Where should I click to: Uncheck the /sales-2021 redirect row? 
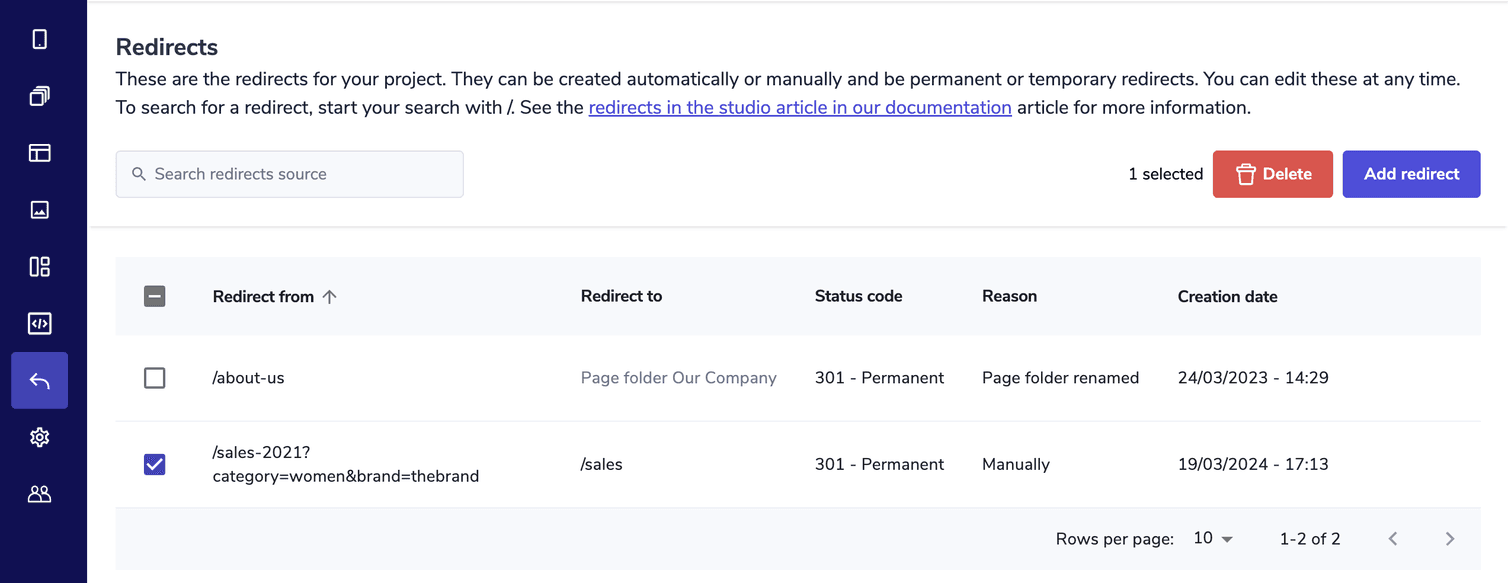click(x=154, y=464)
